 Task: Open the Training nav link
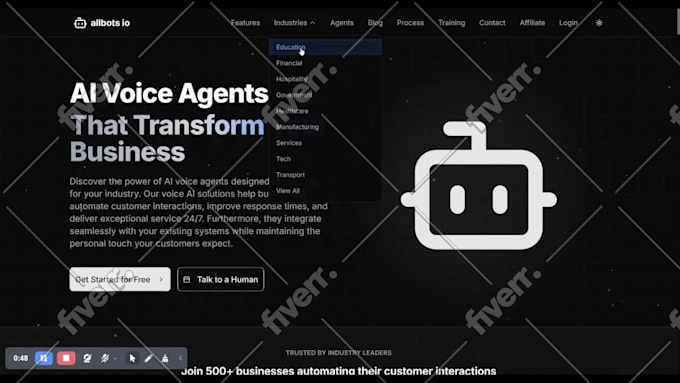(451, 23)
